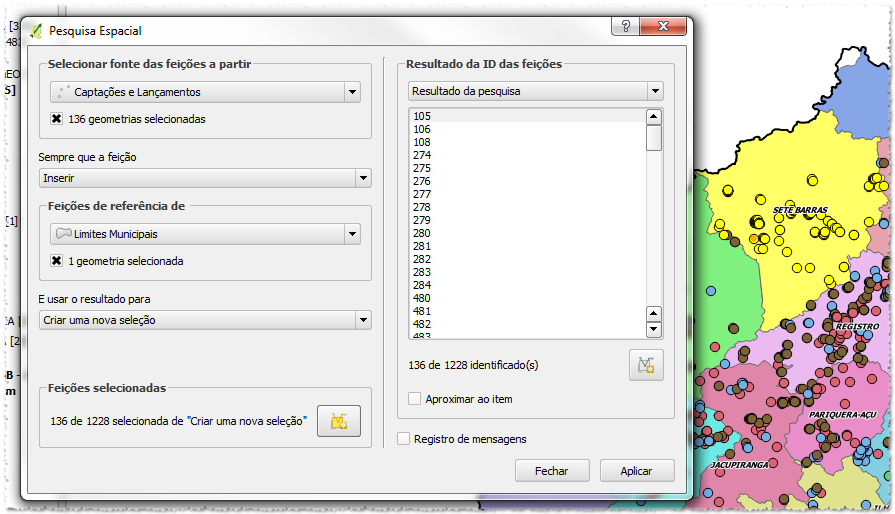
Task: Expand the 'Resultado da pesquisa' dropdown
Action: click(654, 91)
